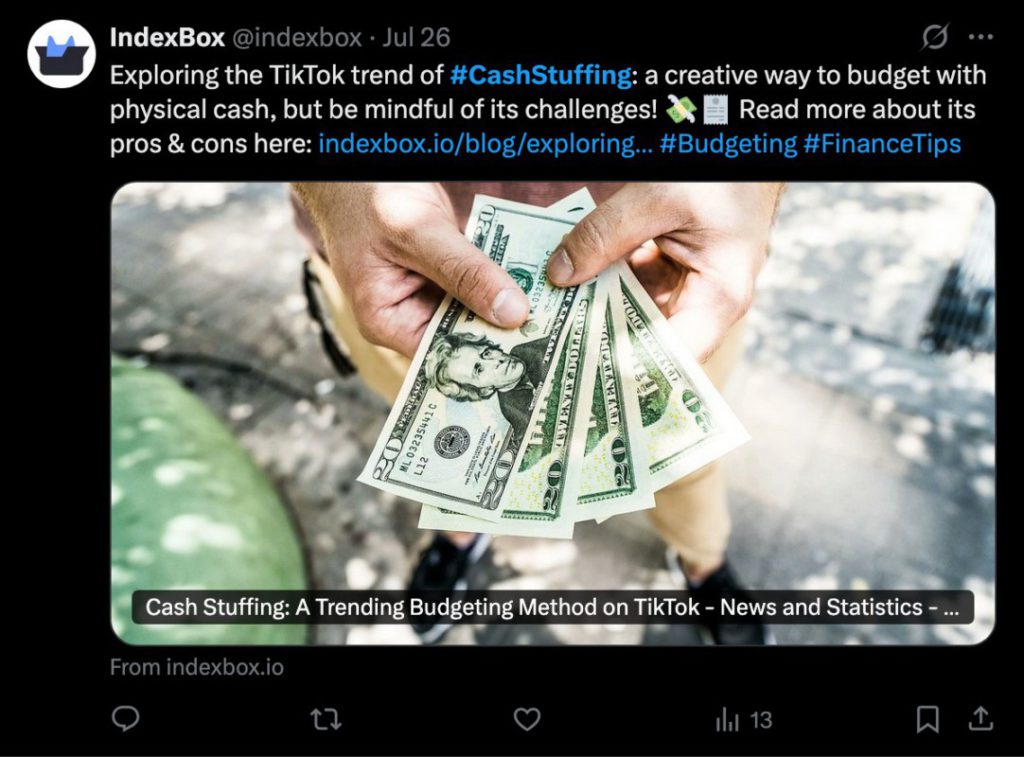The height and width of the screenshot is (757, 1024).
Task: View post analytics showing 13 views
Action: click(744, 719)
